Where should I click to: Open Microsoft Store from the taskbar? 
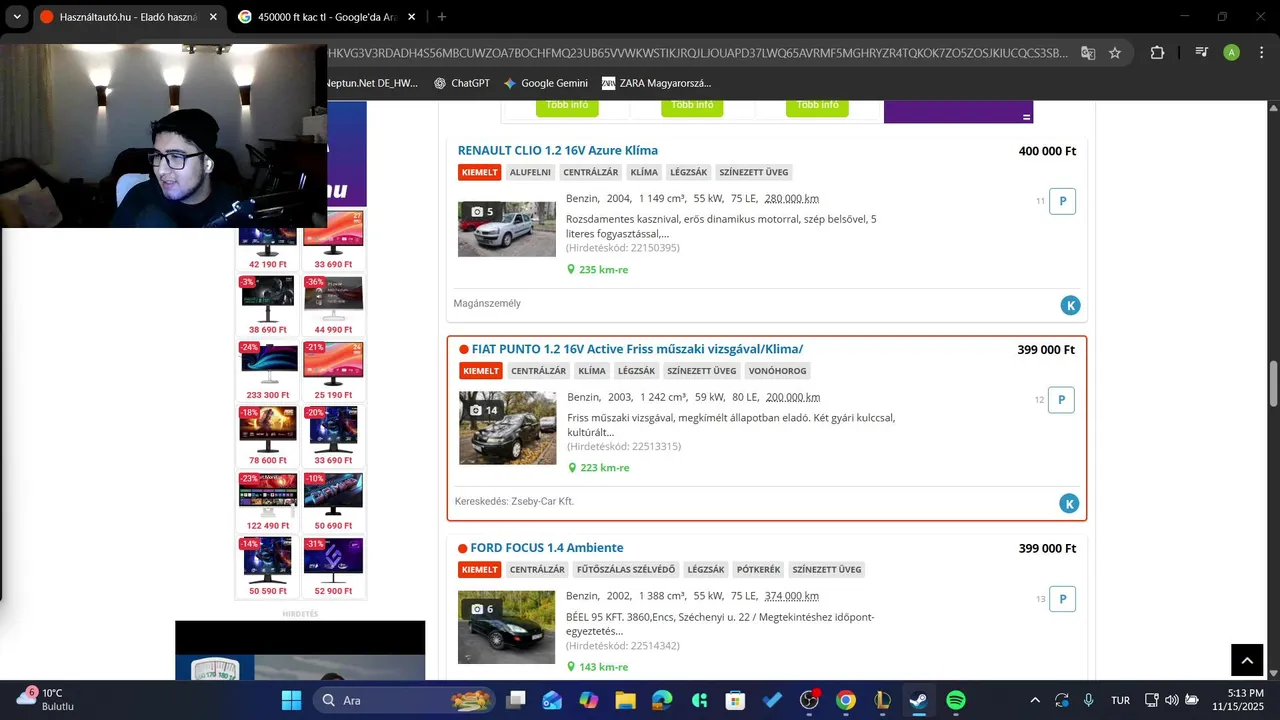[x=736, y=700]
